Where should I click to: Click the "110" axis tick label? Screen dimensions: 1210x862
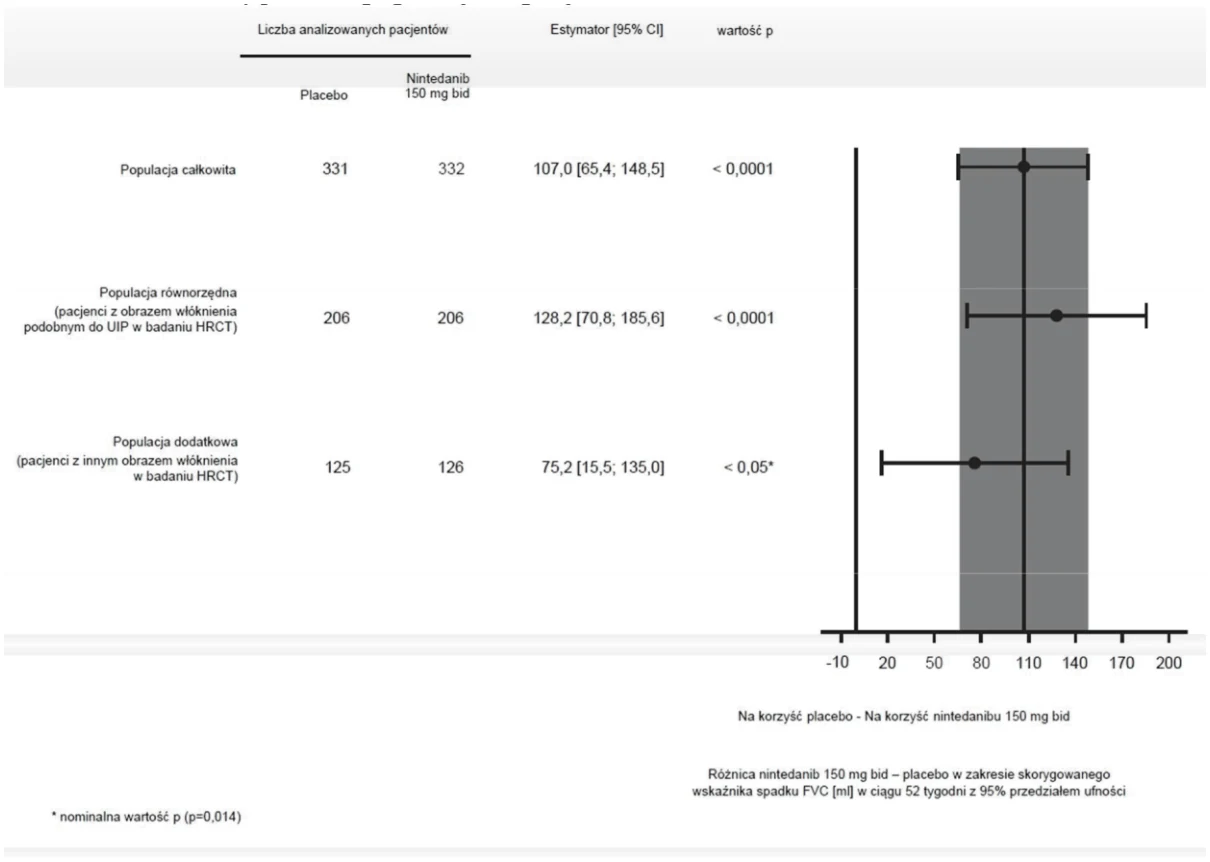click(x=1028, y=662)
